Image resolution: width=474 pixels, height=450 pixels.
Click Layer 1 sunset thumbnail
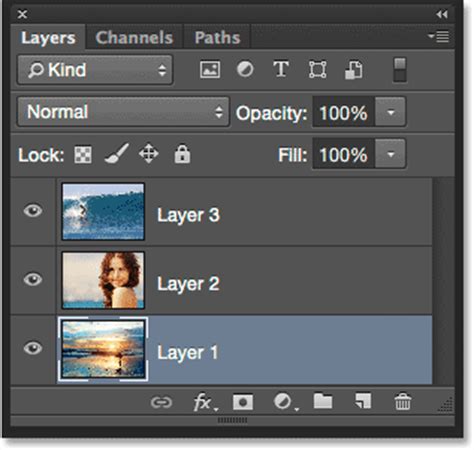[103, 349]
